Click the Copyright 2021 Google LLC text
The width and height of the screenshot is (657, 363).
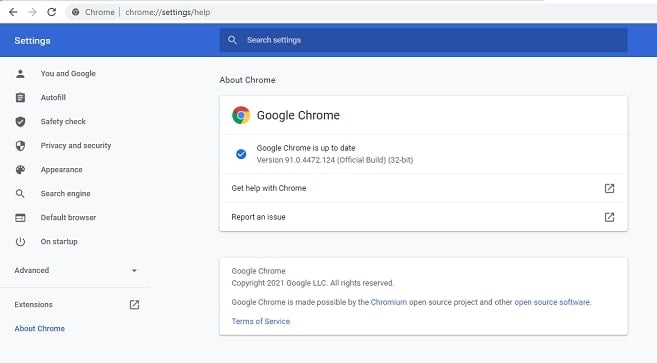pos(313,283)
